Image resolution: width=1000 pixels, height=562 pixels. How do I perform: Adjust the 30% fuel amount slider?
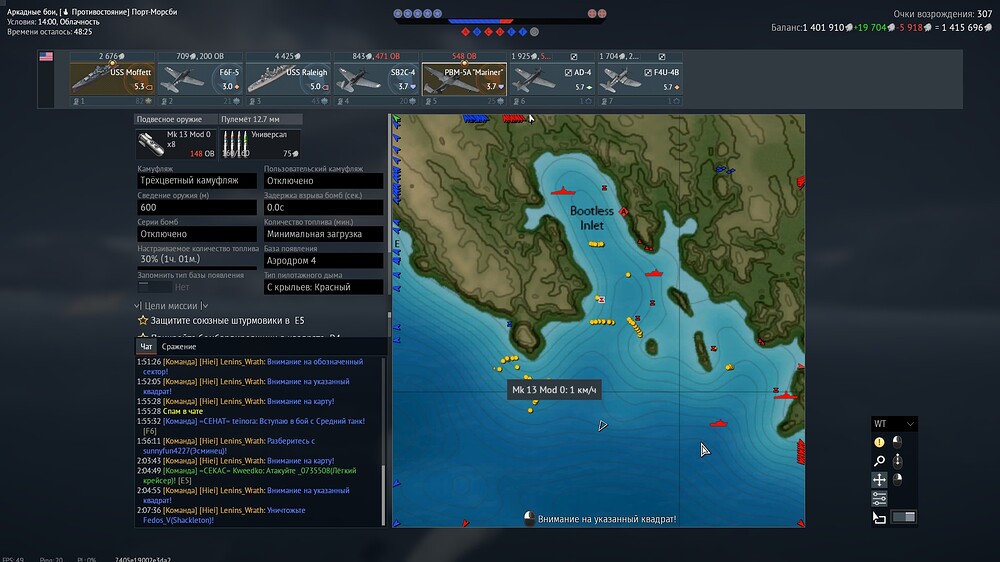coord(196,268)
